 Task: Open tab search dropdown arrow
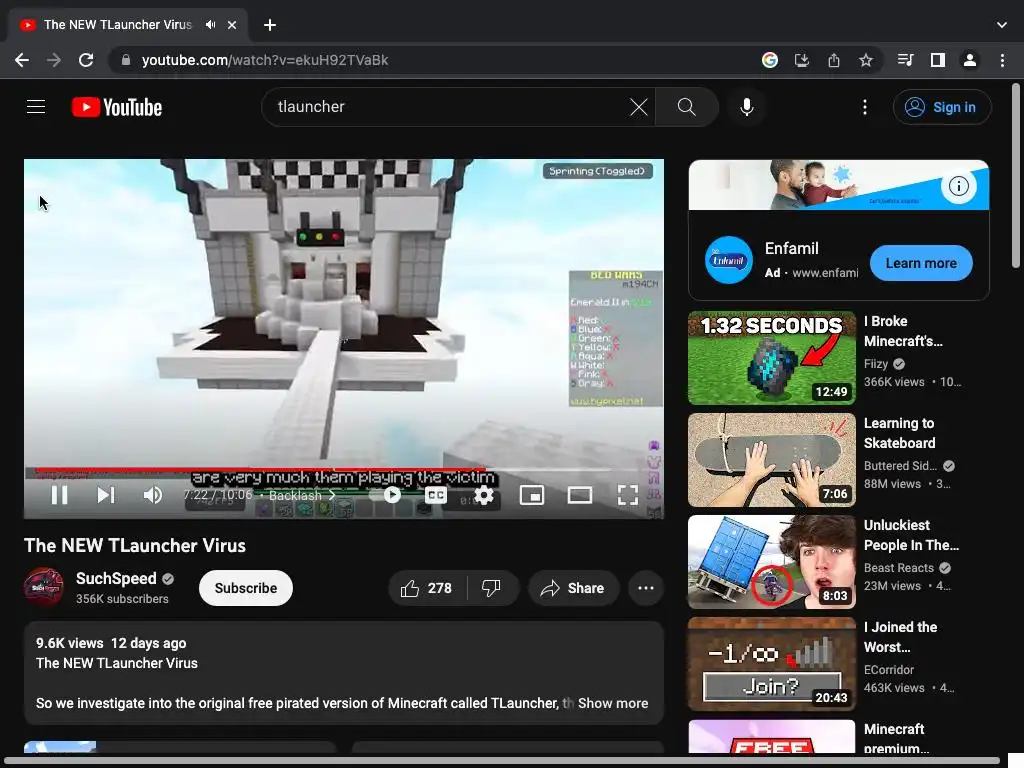coord(1002,25)
